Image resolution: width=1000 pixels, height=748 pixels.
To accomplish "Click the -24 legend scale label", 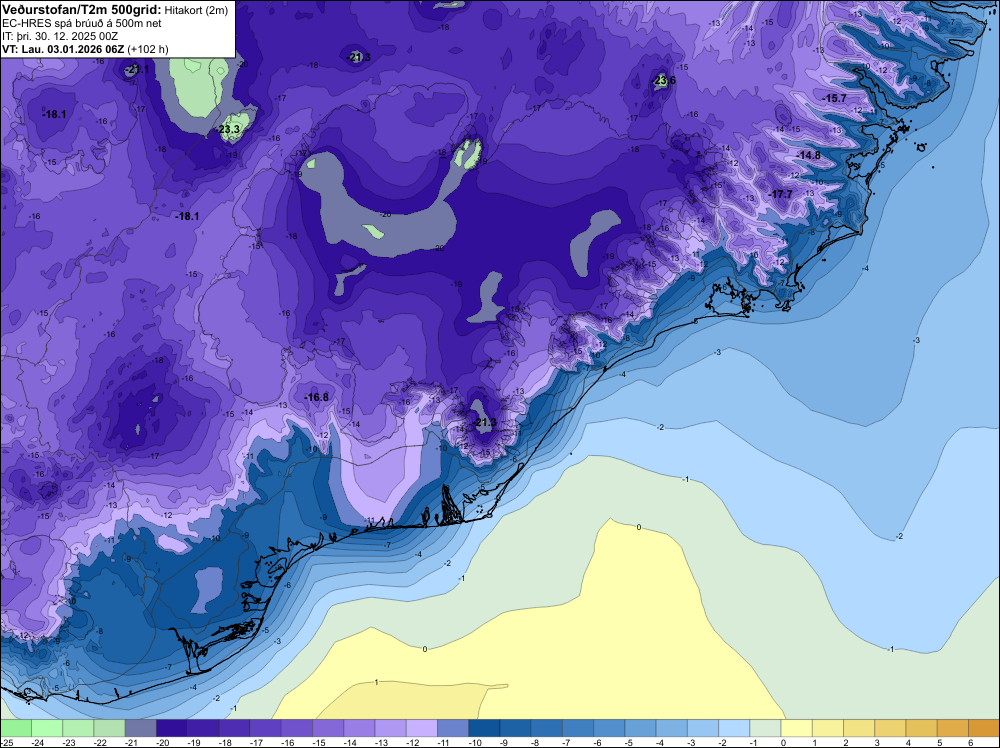I will [x=36, y=742].
